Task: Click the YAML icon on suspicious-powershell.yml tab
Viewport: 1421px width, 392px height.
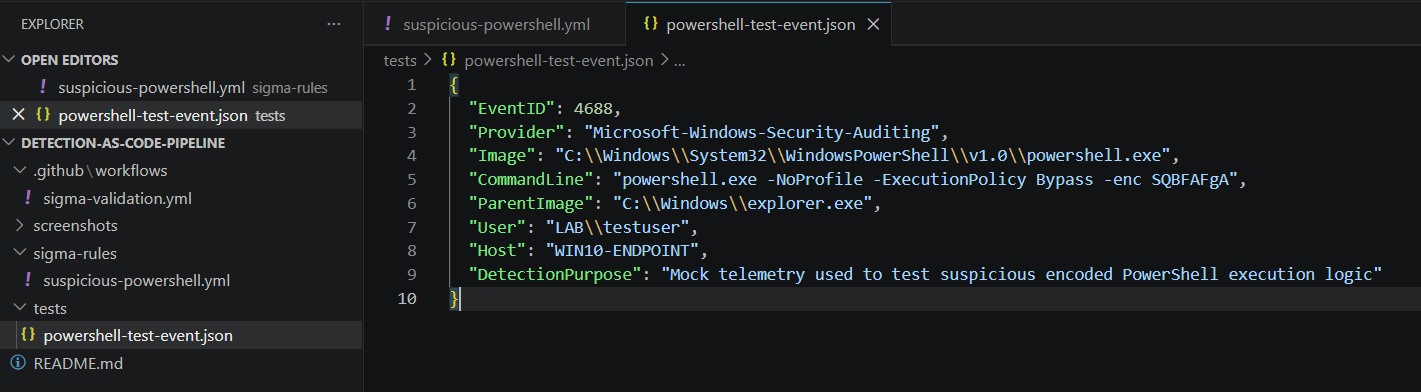Action: [x=387, y=24]
